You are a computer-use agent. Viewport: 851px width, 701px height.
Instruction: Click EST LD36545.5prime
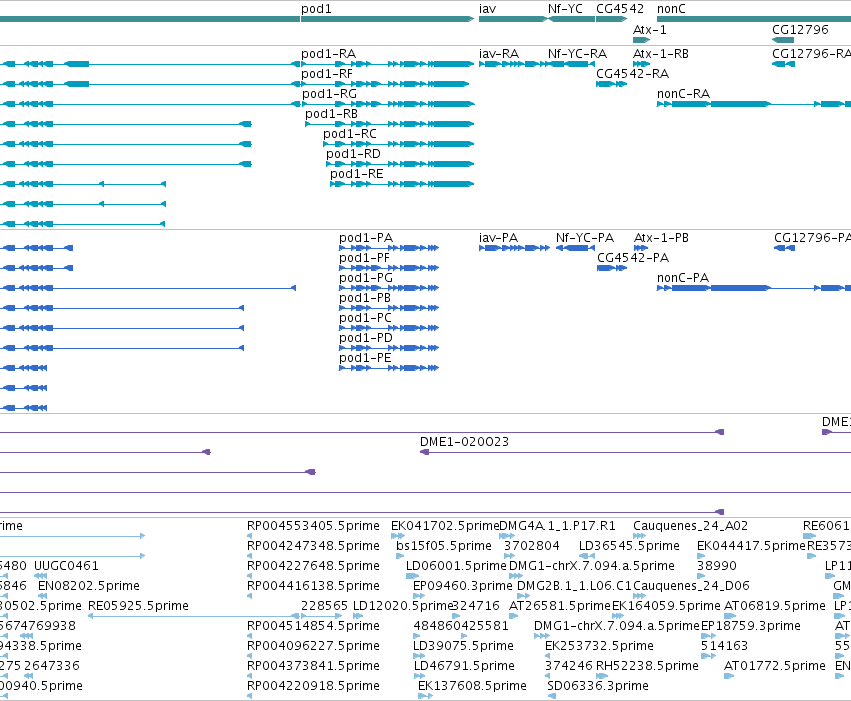(x=629, y=546)
